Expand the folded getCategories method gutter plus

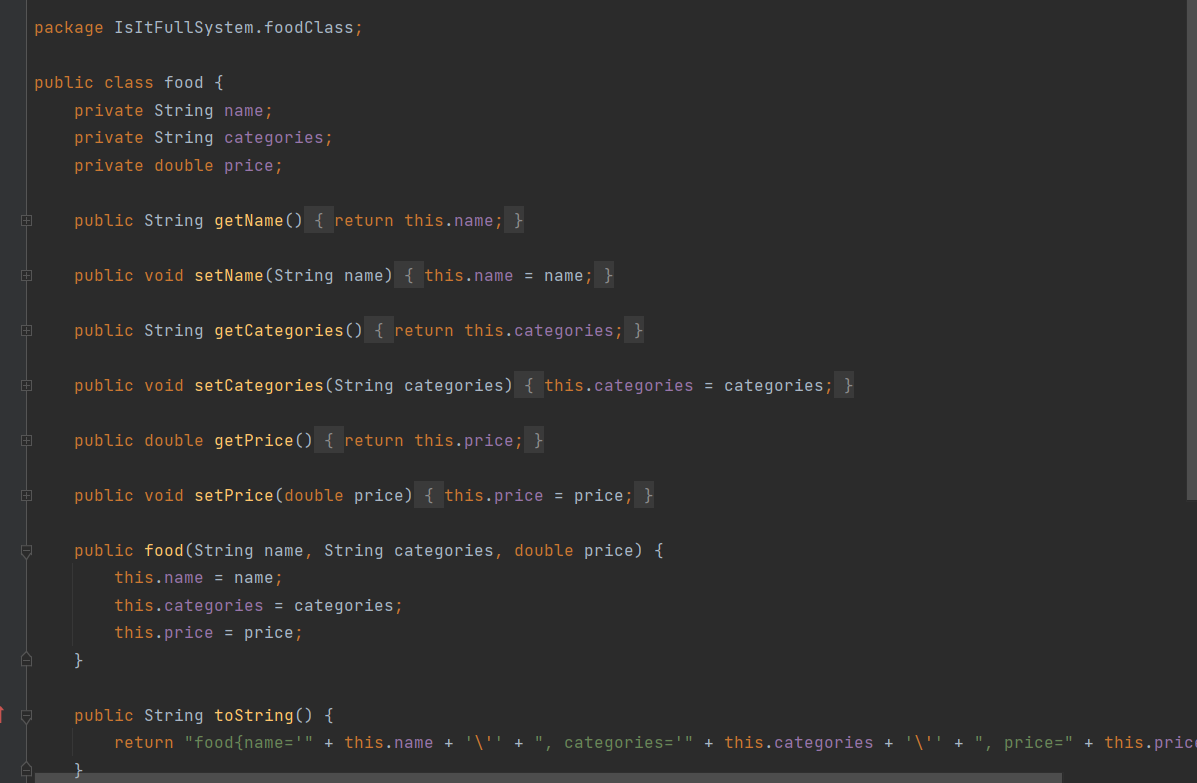point(26,330)
